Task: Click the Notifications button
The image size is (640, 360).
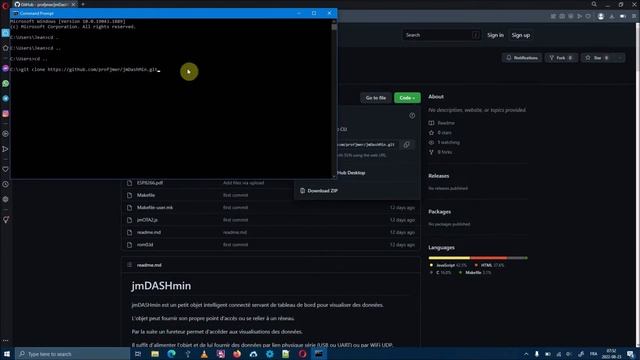Action: [522, 58]
